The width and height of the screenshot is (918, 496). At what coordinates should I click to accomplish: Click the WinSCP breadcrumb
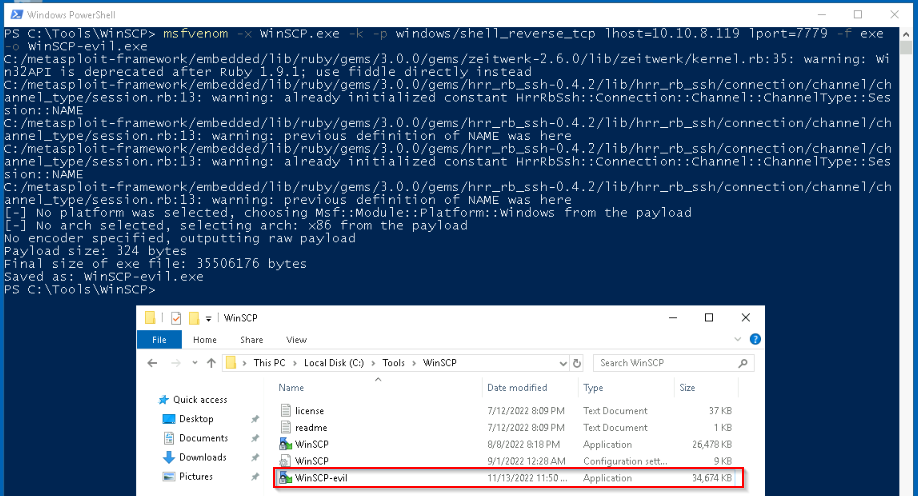[440, 363]
